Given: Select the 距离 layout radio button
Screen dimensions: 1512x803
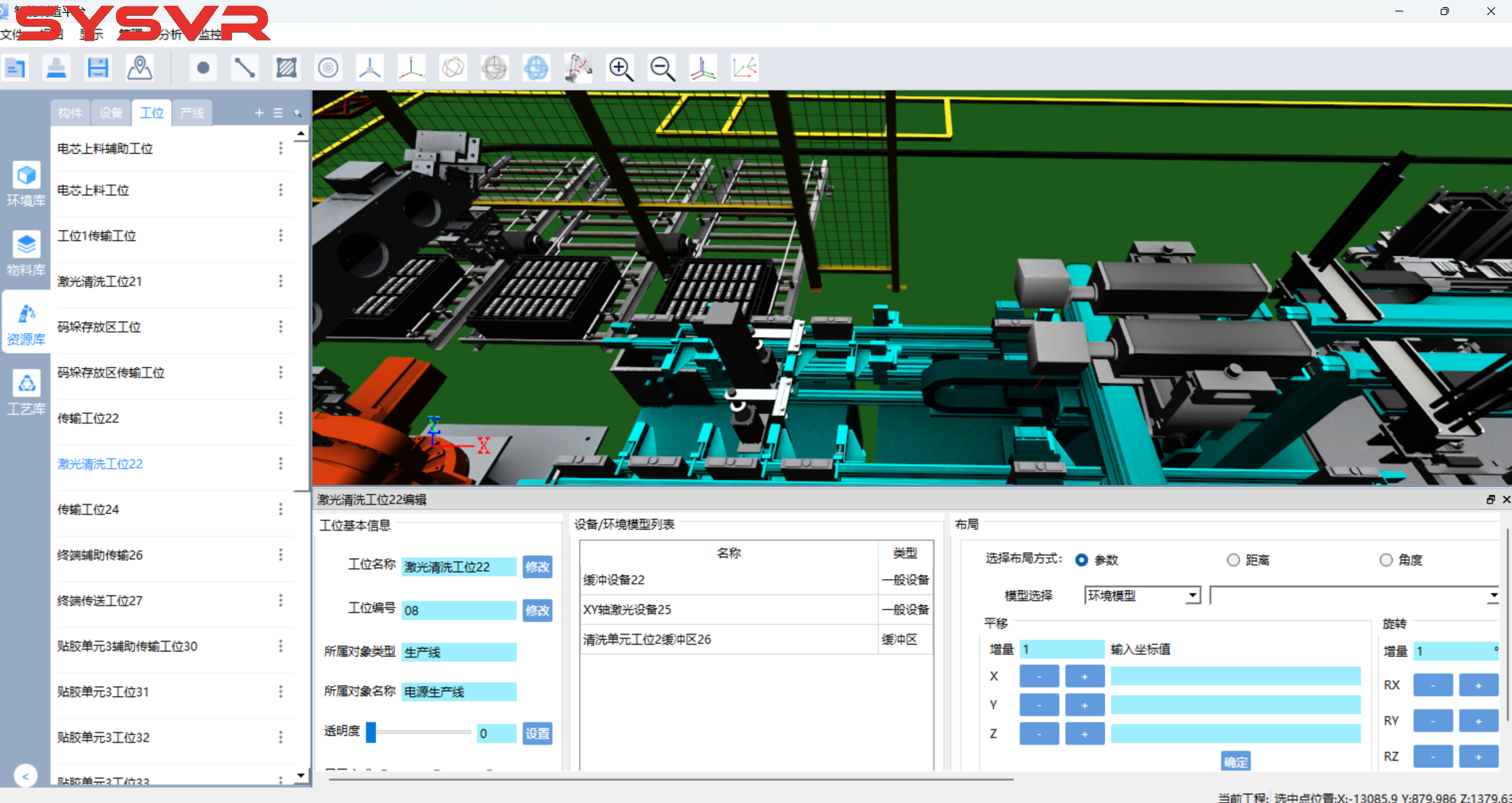Looking at the screenshot, I should pyautogui.click(x=1233, y=560).
